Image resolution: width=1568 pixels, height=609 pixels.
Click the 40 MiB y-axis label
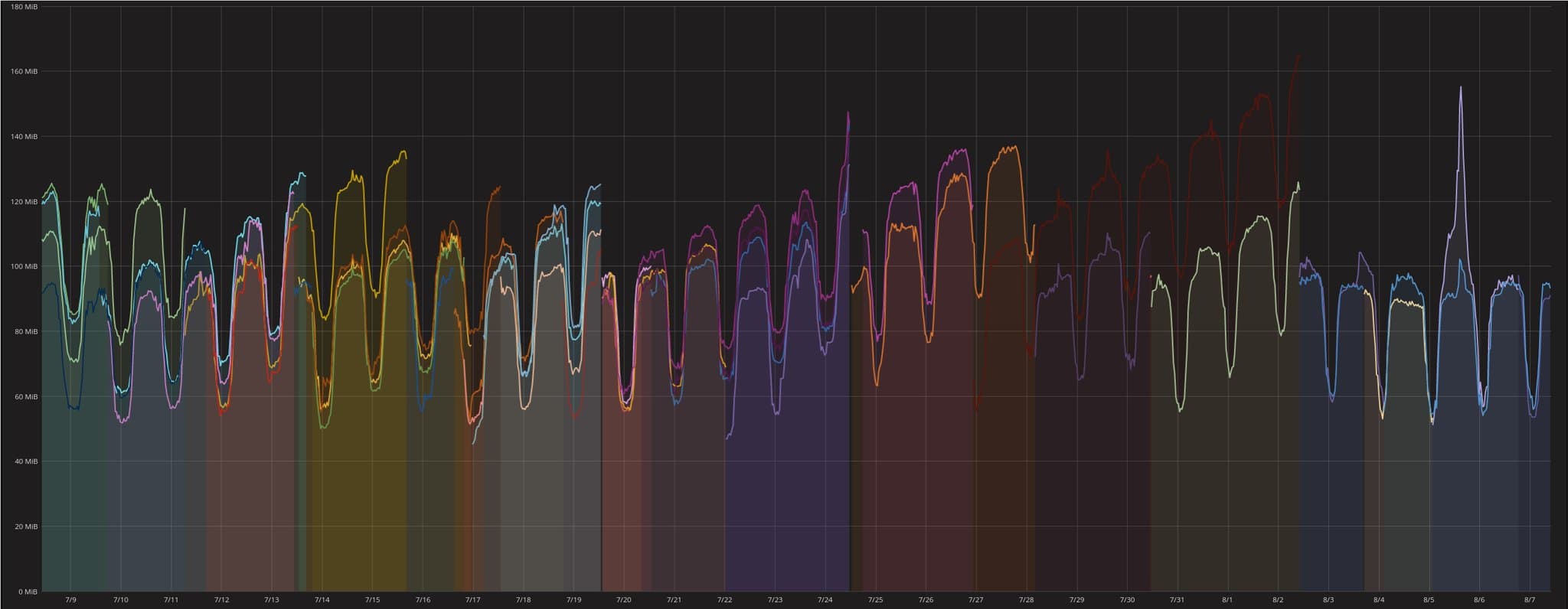click(26, 461)
